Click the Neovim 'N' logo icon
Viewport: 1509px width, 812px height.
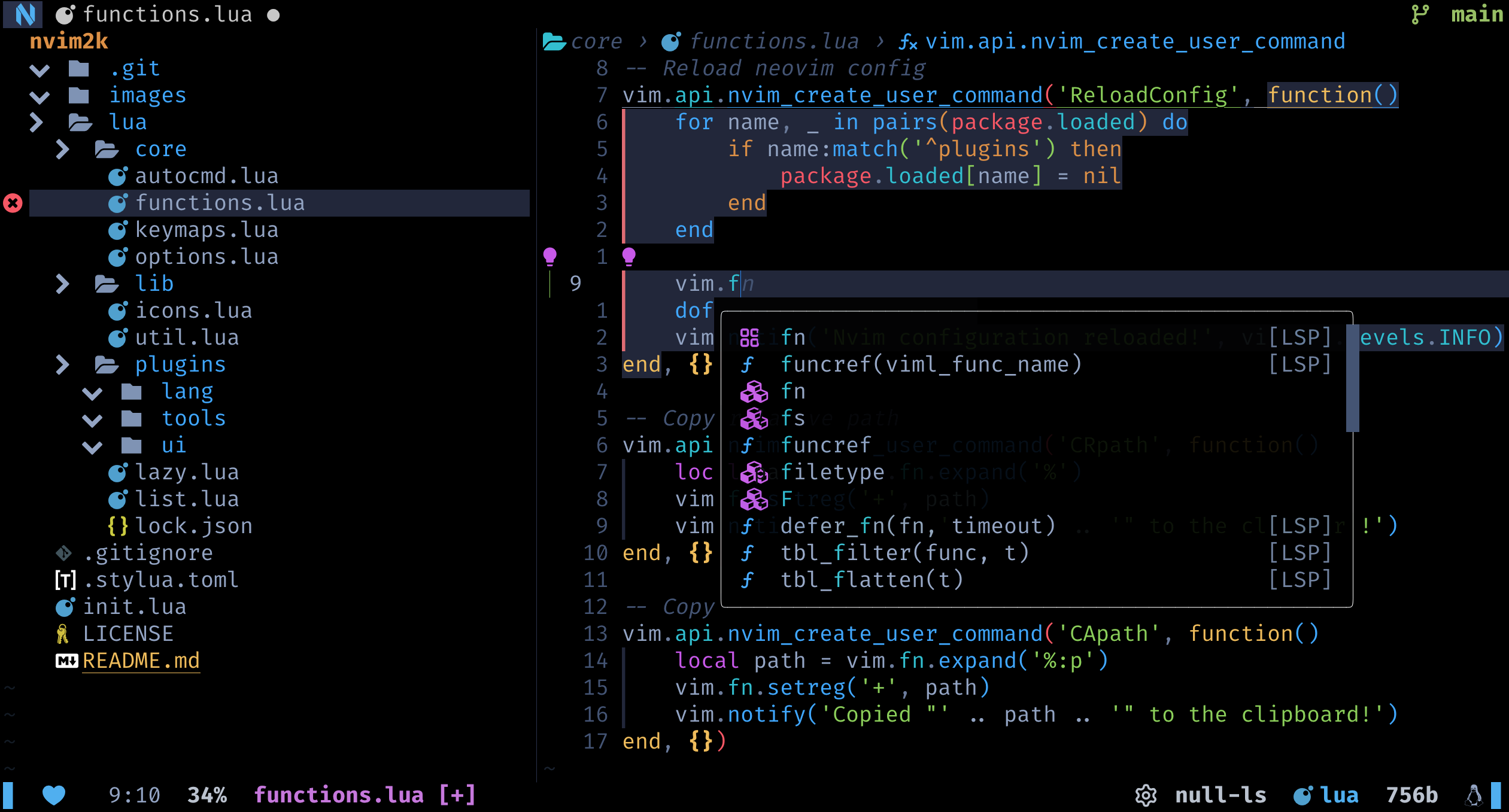pyautogui.click(x=19, y=14)
